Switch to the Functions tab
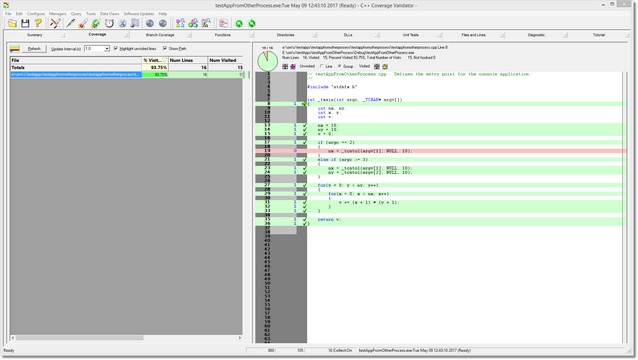 [x=223, y=35]
